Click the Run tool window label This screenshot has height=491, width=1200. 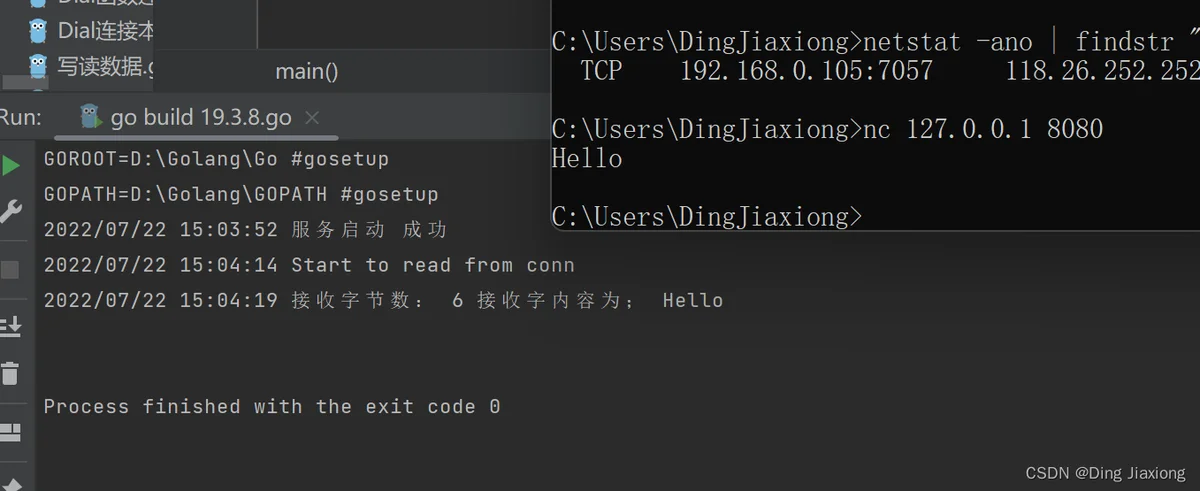tap(21, 117)
